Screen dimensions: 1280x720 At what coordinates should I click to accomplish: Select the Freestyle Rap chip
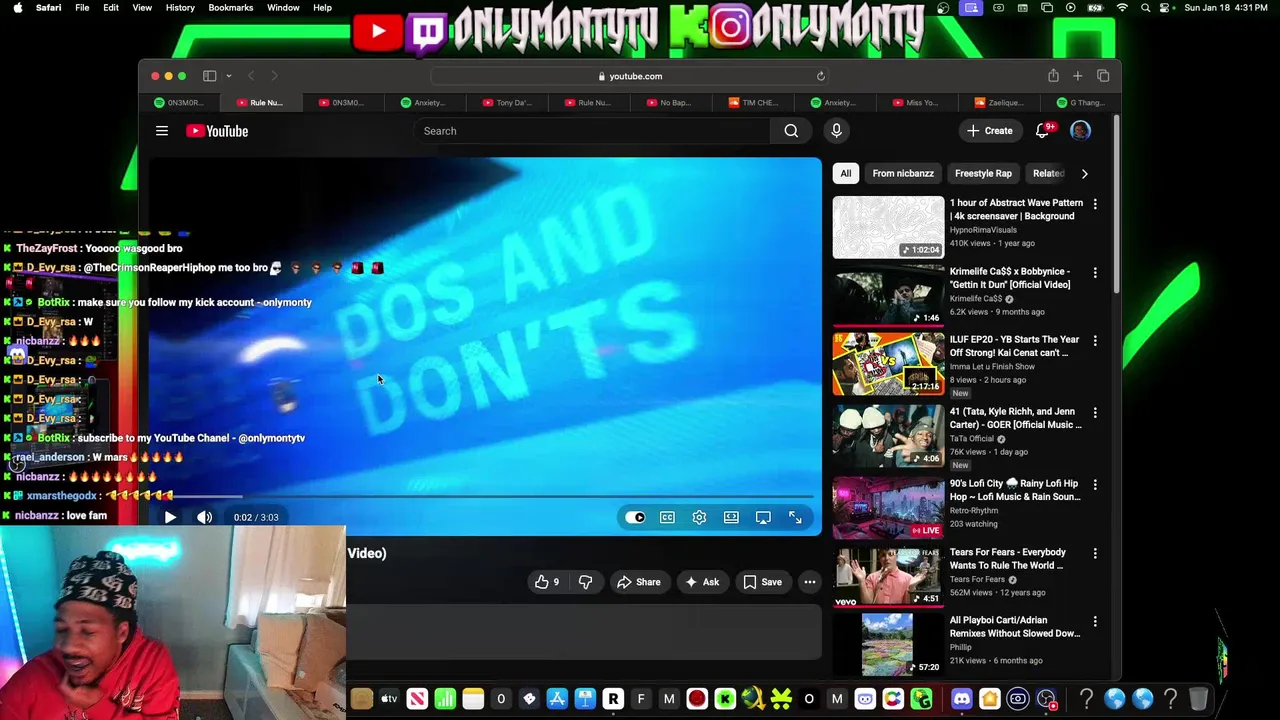(x=983, y=173)
